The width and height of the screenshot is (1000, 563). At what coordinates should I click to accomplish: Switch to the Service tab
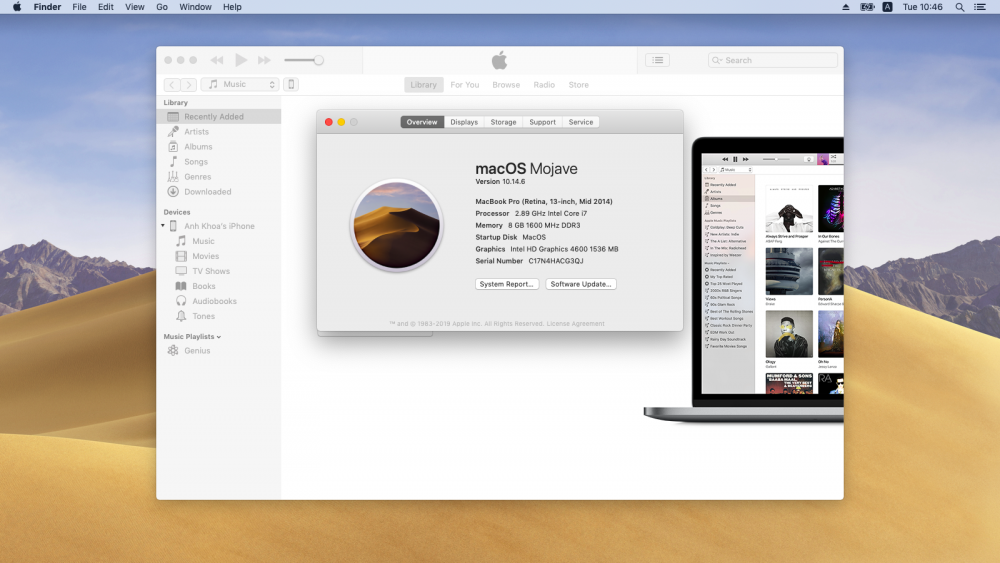tap(580, 122)
